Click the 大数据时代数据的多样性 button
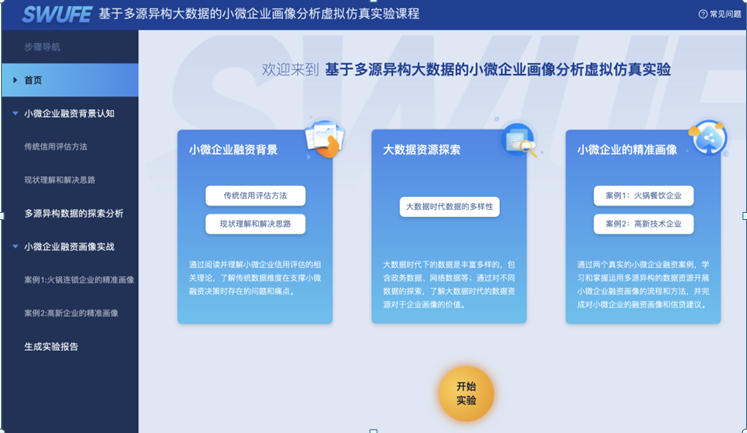The image size is (747, 433). [449, 207]
